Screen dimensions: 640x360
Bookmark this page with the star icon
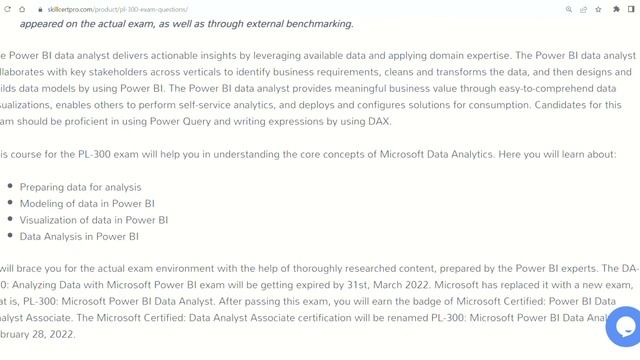[x=598, y=9]
